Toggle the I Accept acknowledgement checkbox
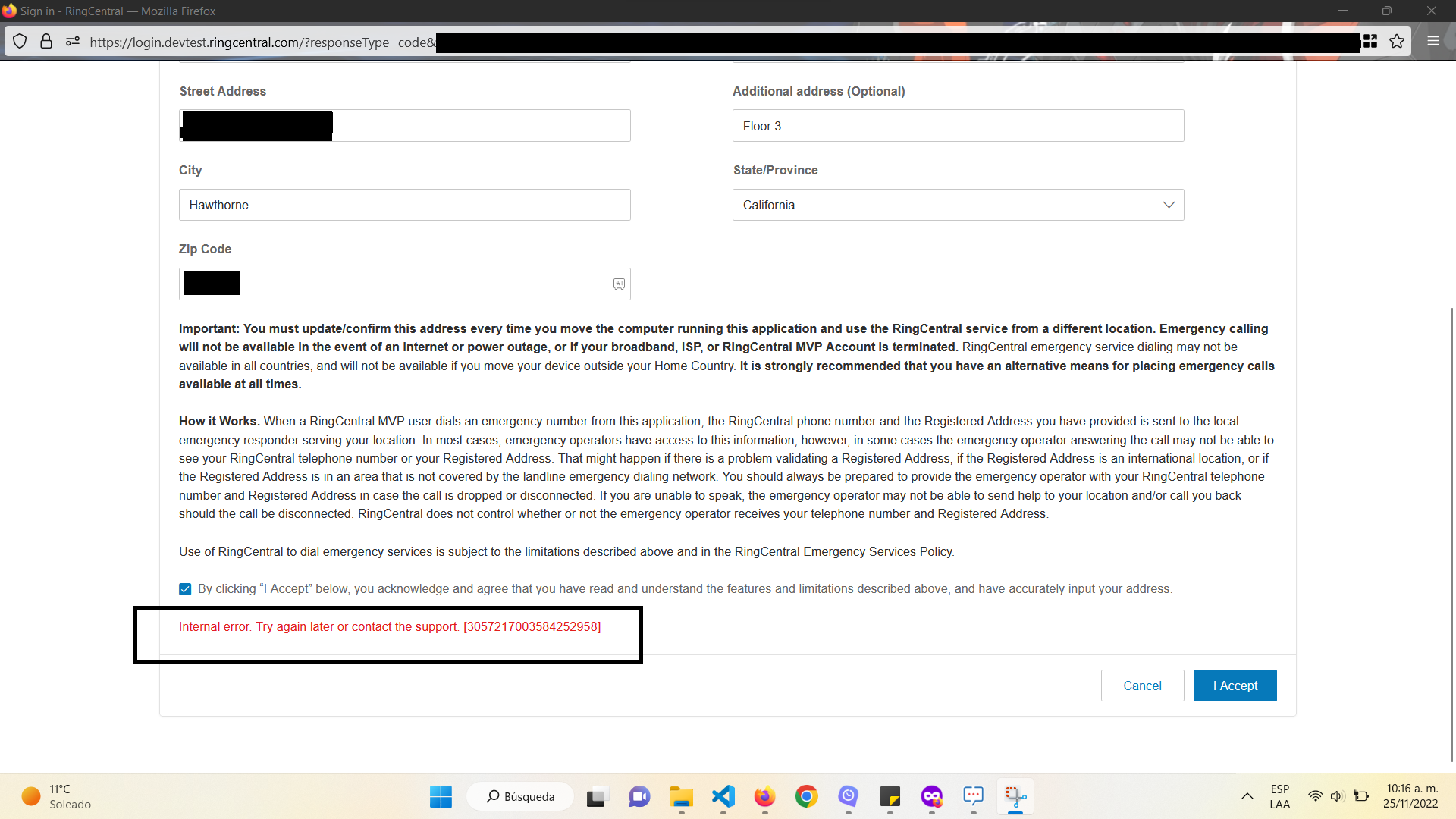 pos(185,589)
